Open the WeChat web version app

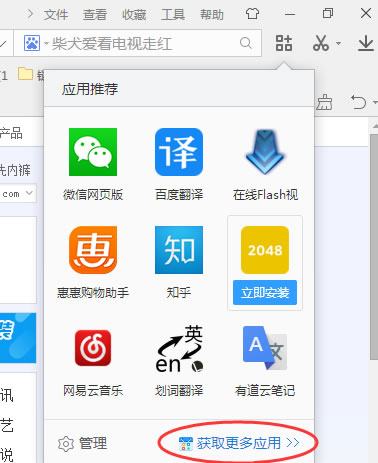[93, 152]
